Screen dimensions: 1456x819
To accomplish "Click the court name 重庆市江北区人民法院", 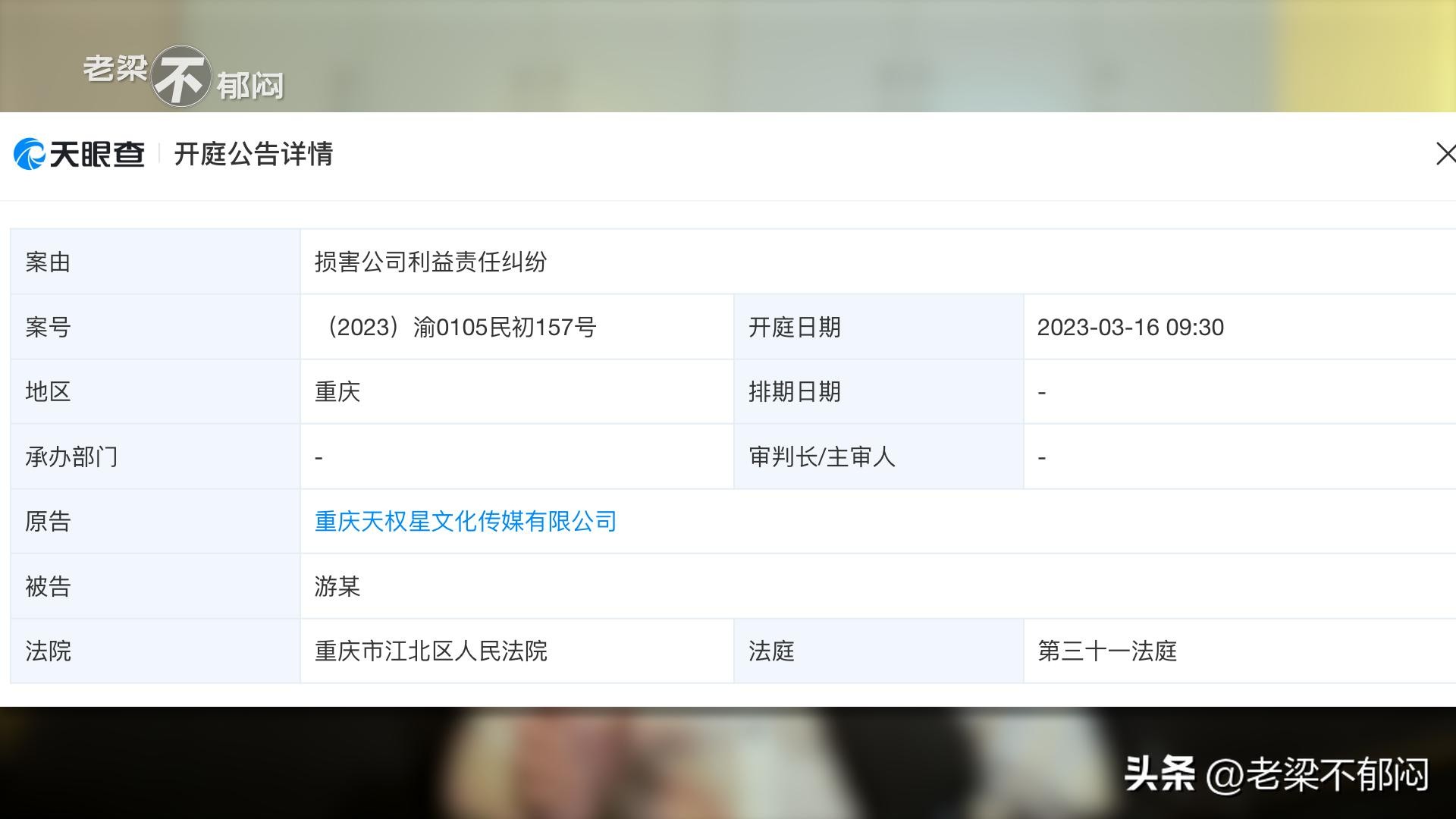I will [x=430, y=651].
